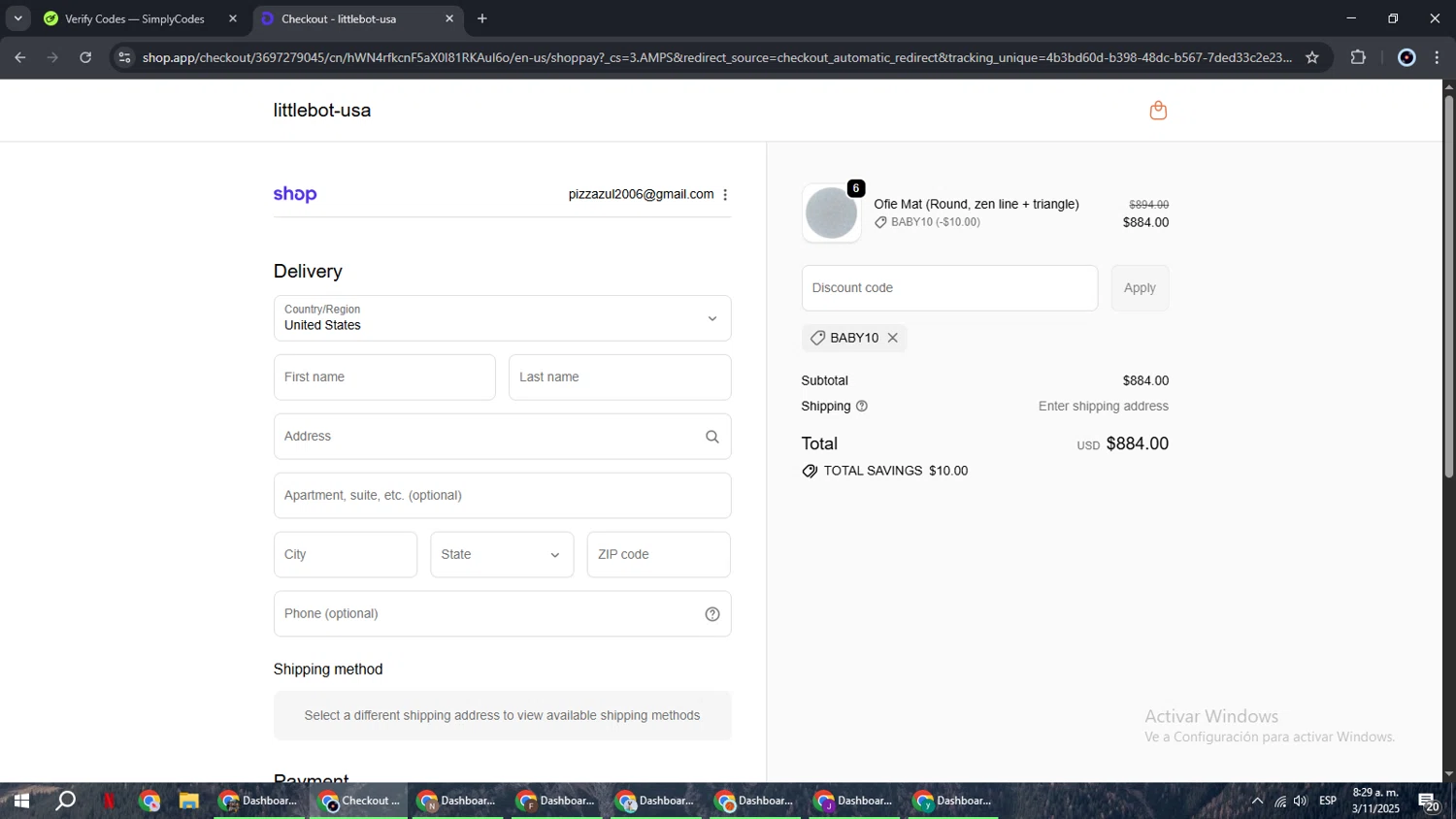Open the Windows Start menu
This screenshot has width=1456, height=819.
[x=20, y=802]
